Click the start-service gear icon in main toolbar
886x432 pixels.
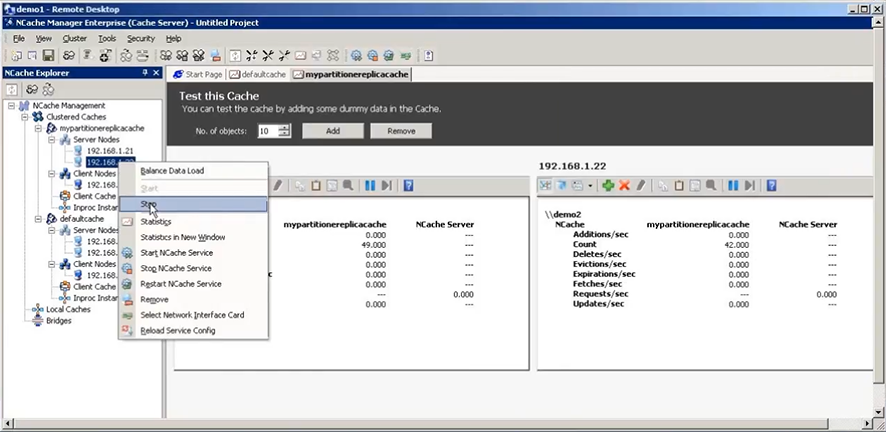click(x=356, y=55)
